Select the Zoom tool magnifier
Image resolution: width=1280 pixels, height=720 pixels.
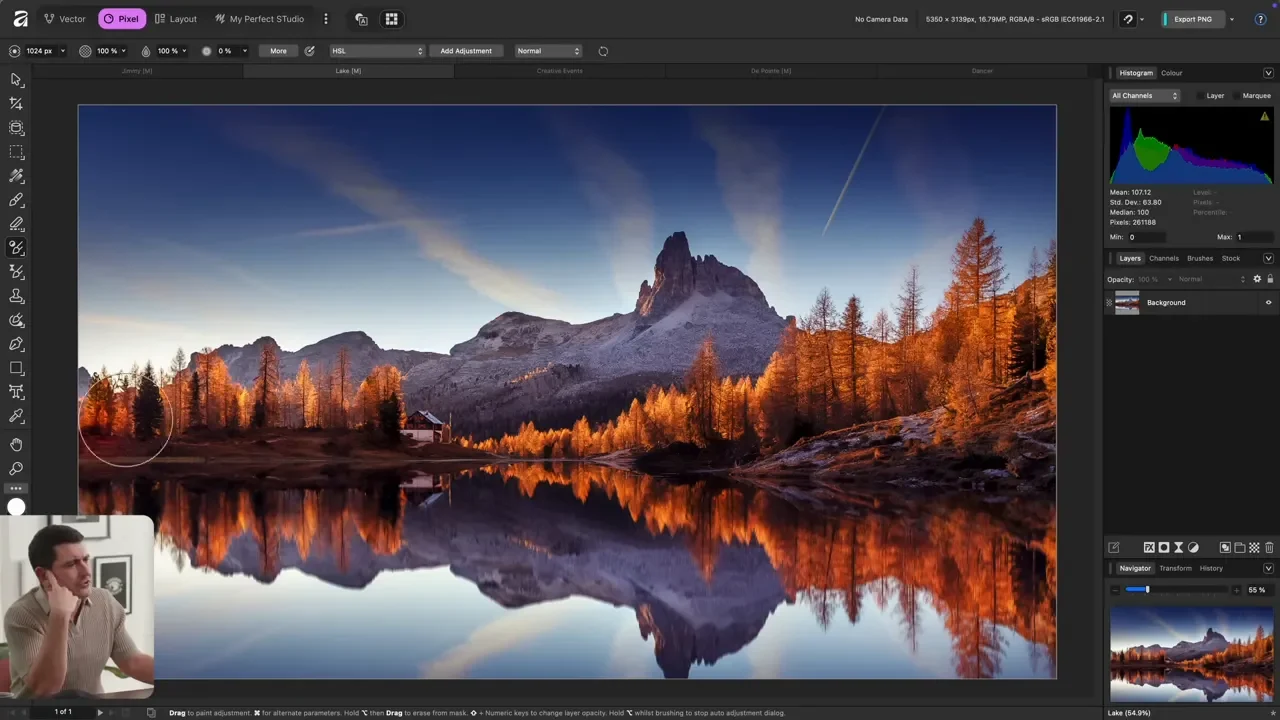click(x=16, y=469)
